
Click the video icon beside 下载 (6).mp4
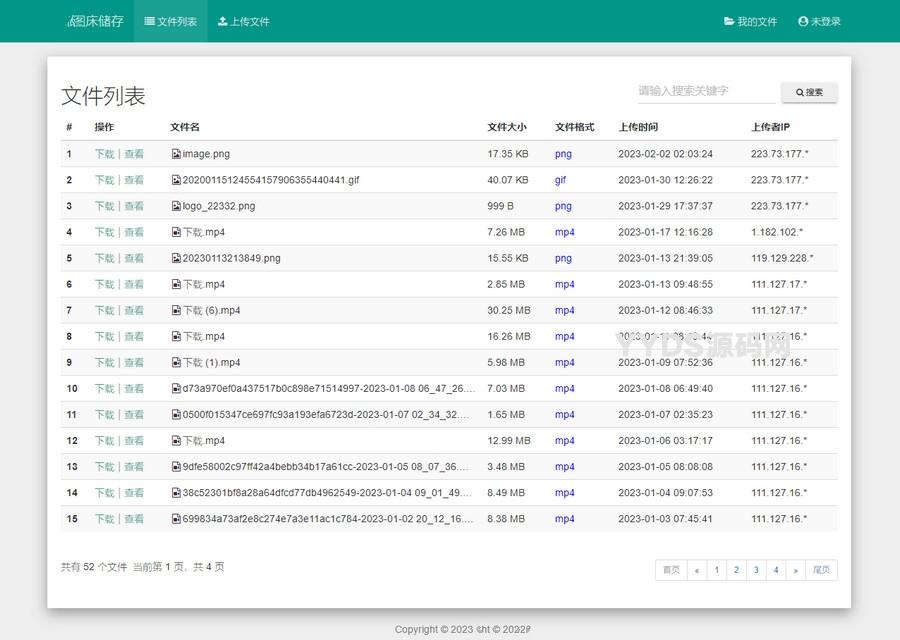pyautogui.click(x=176, y=310)
